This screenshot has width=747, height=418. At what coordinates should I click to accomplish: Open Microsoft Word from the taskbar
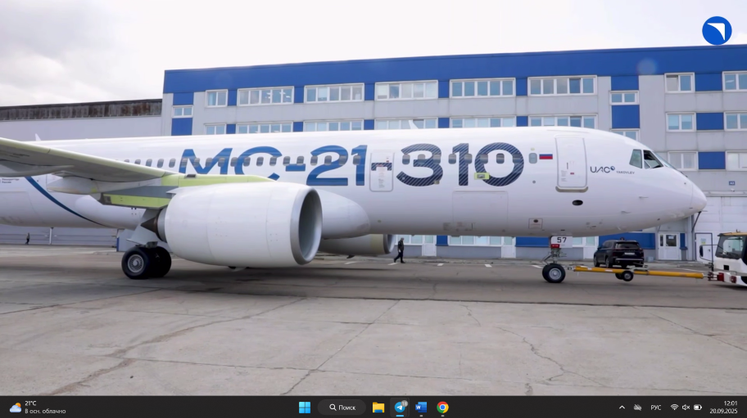pyautogui.click(x=421, y=407)
